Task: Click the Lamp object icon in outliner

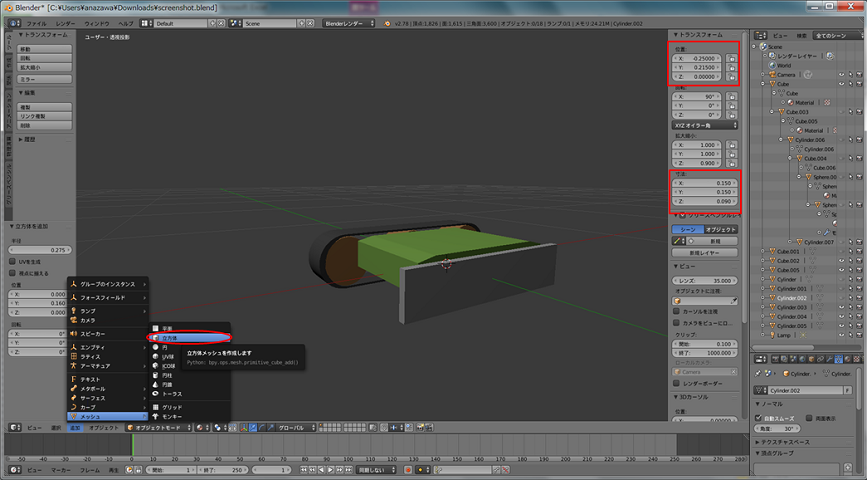Action: point(771,335)
